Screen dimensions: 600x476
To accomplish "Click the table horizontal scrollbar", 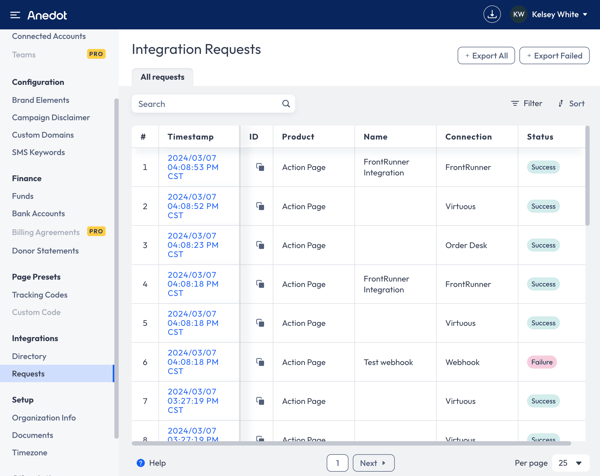I will tap(351, 443).
